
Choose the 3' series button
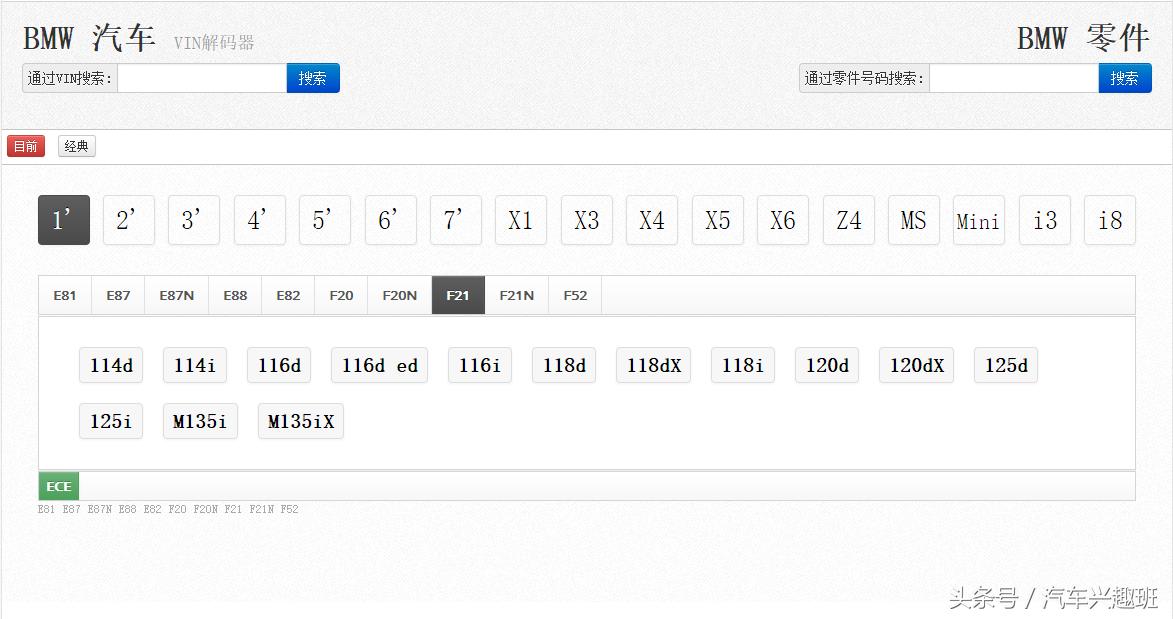[x=194, y=220]
